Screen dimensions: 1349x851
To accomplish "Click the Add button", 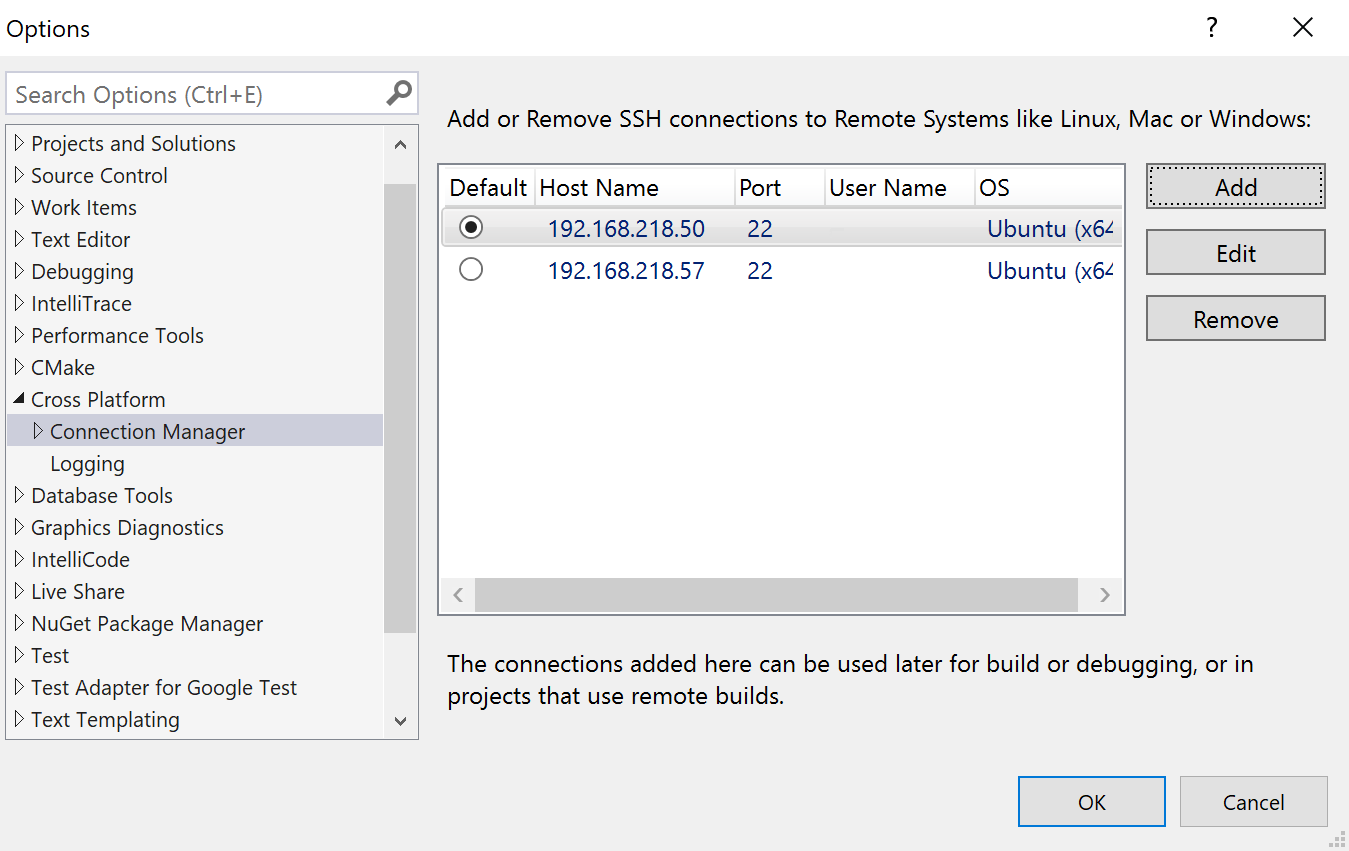I will (1235, 187).
